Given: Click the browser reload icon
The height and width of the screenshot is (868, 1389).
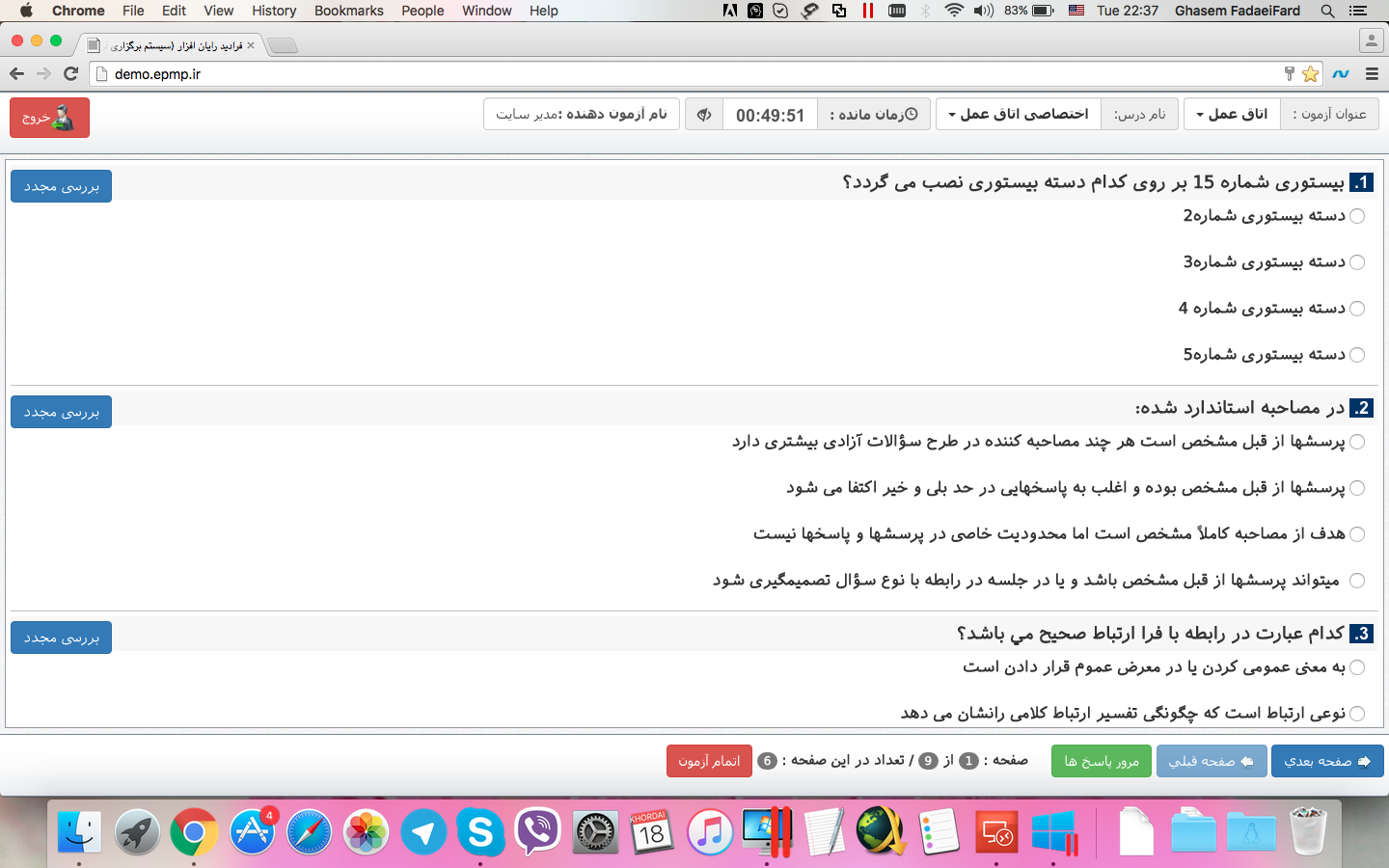Looking at the screenshot, I should tap(70, 73).
